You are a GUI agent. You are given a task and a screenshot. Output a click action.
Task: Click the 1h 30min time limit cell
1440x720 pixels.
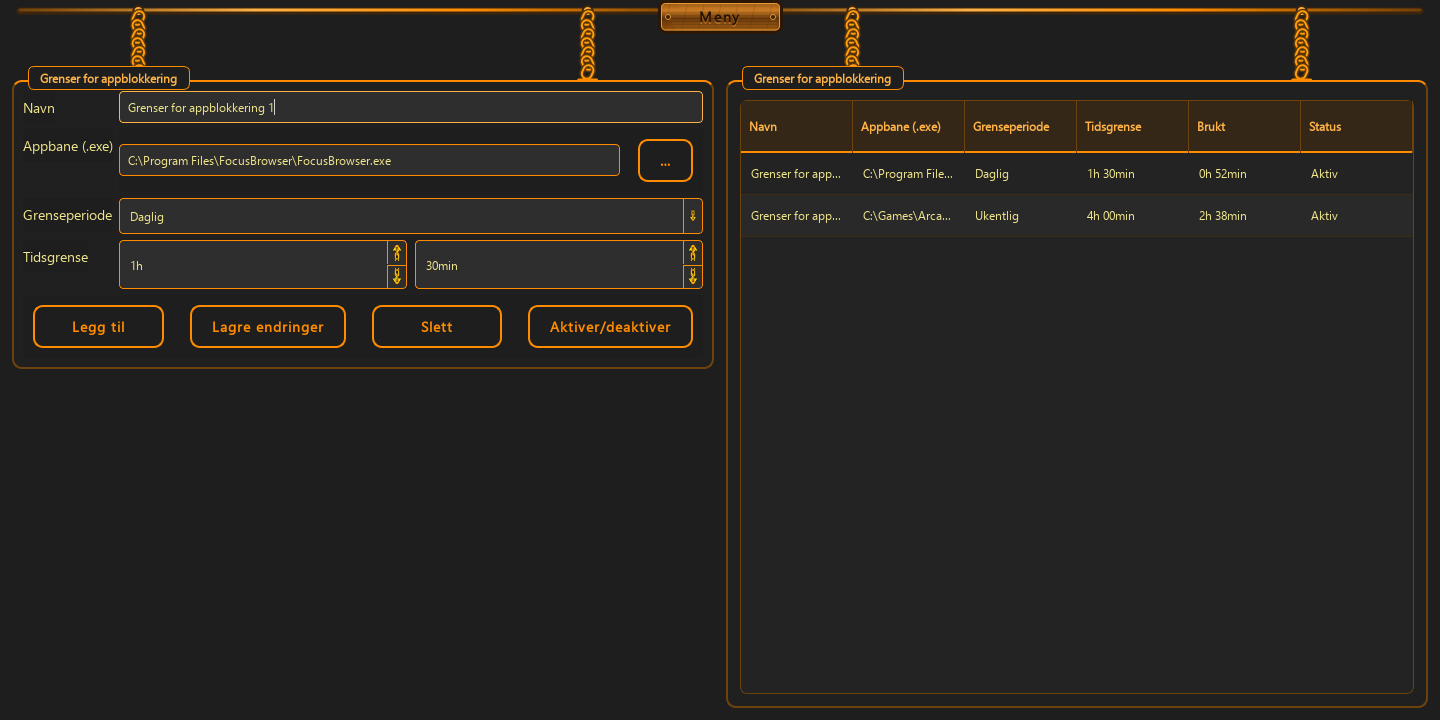(1133, 174)
